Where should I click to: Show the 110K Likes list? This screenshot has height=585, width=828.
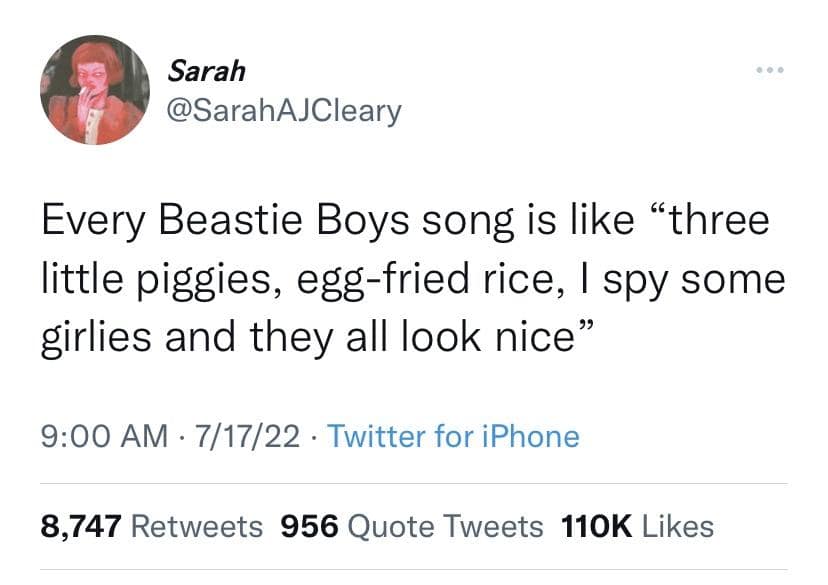tap(638, 526)
